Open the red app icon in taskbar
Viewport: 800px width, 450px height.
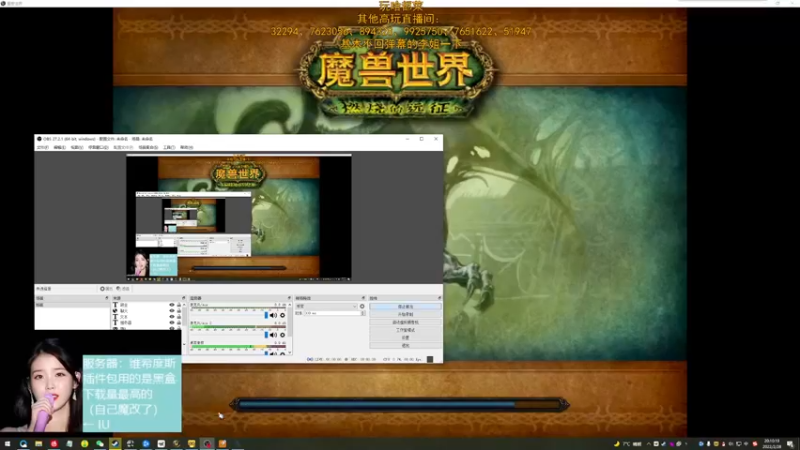coord(54,444)
